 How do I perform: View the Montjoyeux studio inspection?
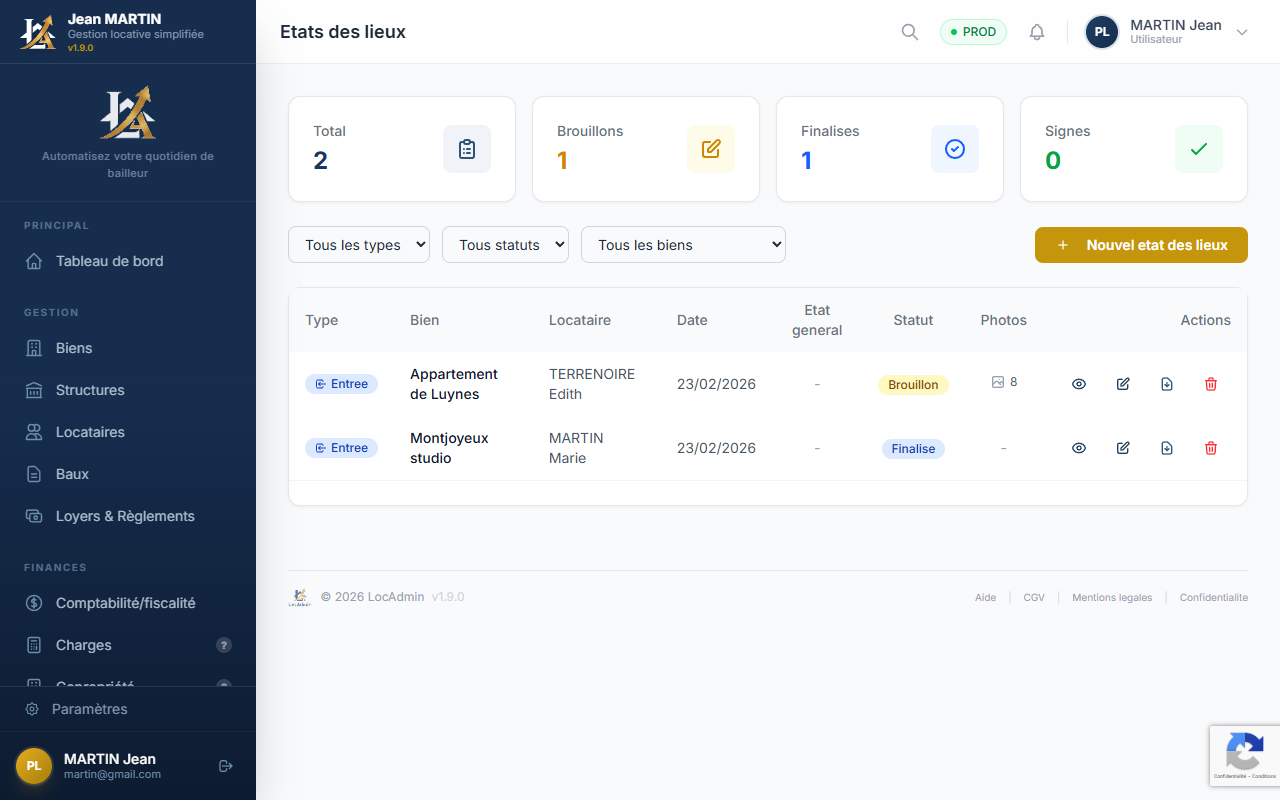coord(1079,448)
